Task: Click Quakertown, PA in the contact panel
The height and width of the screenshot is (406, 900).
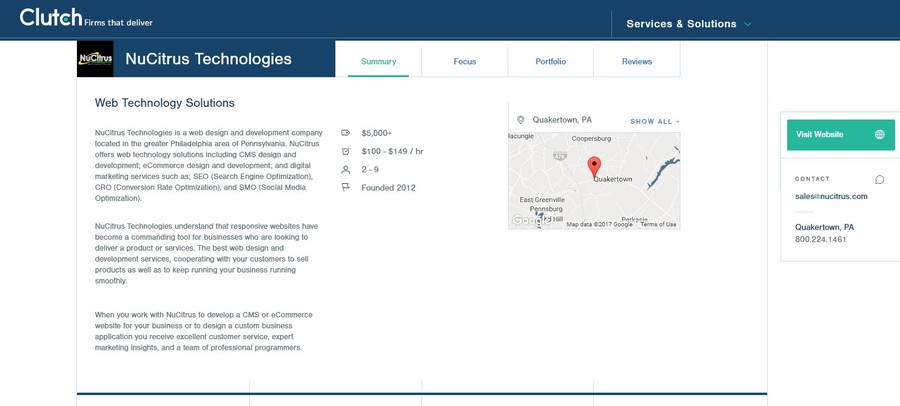Action: coord(824,227)
